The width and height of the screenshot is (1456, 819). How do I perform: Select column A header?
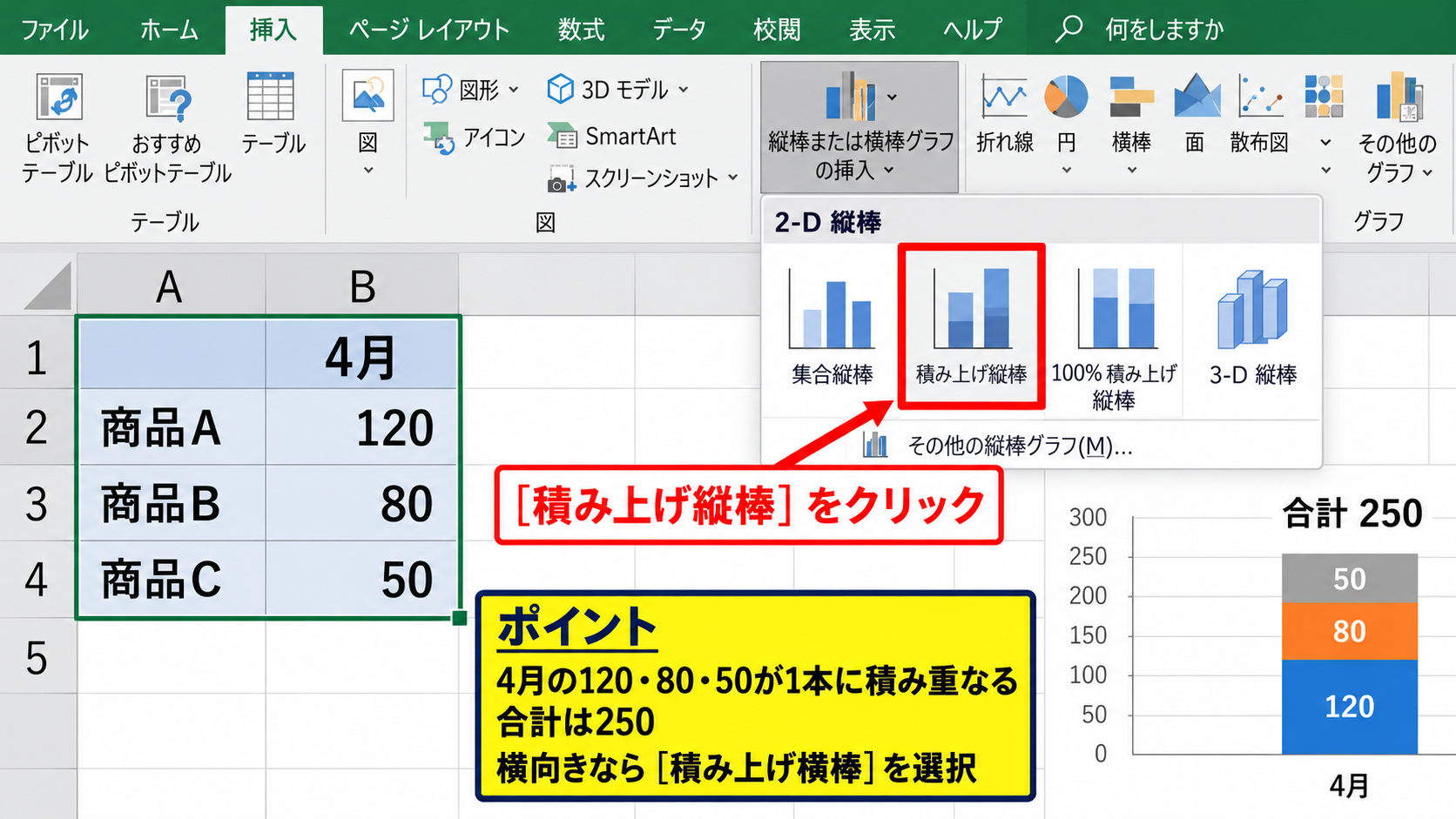171,285
